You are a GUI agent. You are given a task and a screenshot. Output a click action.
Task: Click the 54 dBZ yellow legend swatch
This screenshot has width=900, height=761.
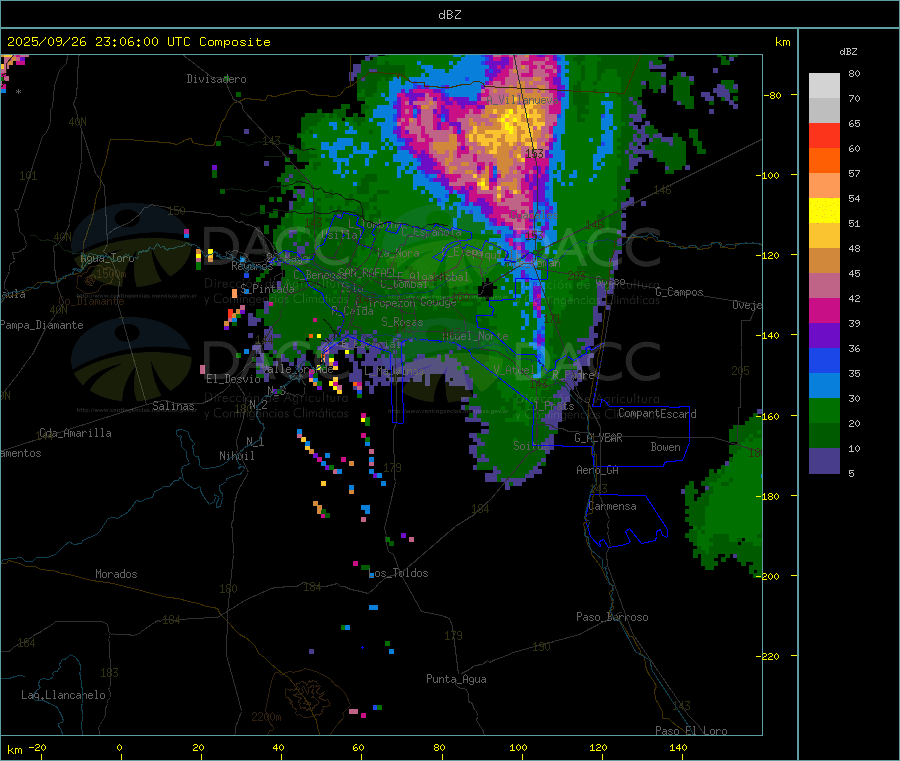pyautogui.click(x=824, y=211)
